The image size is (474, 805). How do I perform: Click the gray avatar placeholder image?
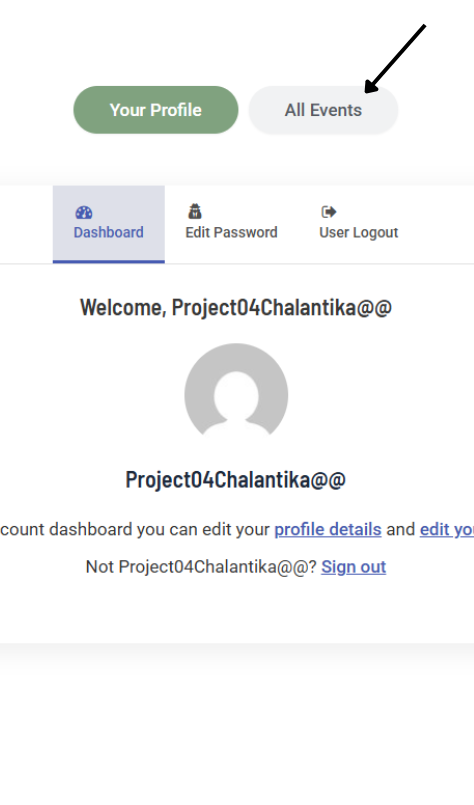236,389
